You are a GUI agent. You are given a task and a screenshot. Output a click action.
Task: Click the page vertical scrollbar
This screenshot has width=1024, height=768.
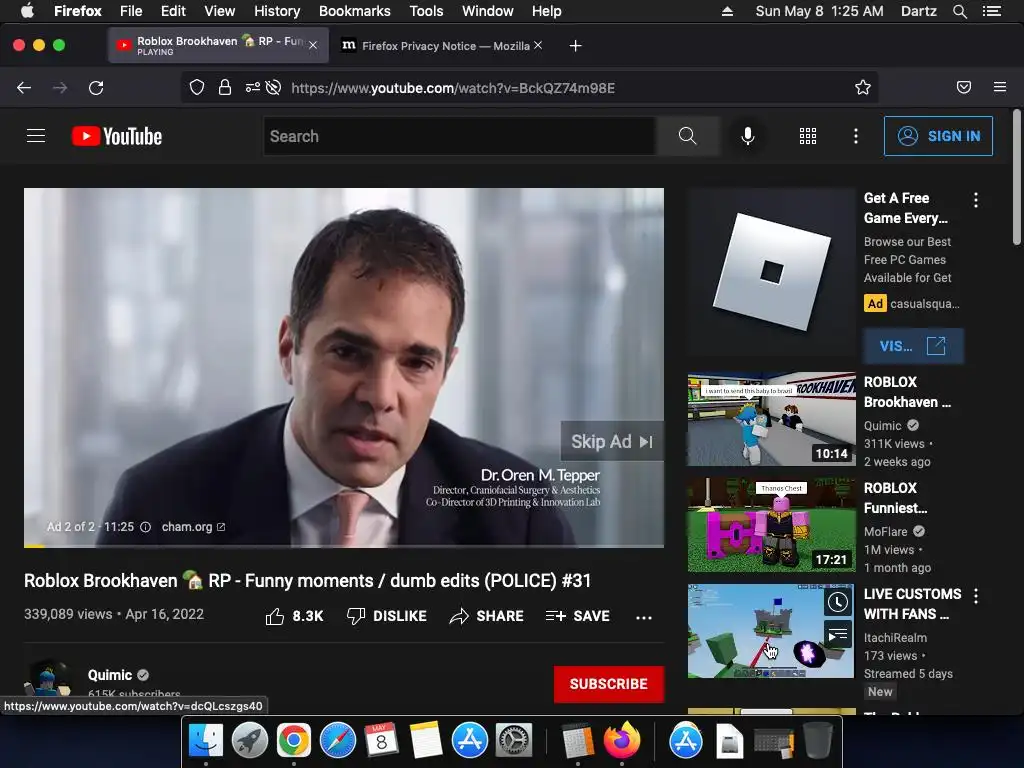(x=1016, y=177)
